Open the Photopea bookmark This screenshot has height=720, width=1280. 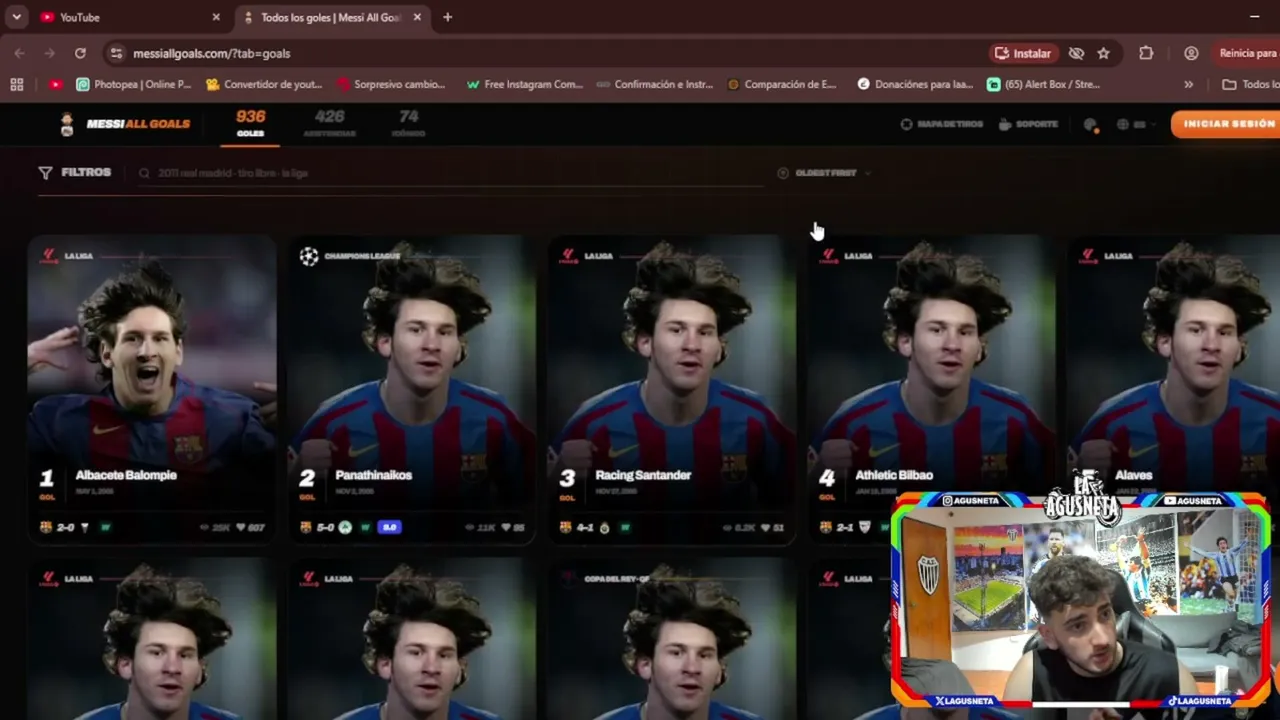[x=133, y=85]
